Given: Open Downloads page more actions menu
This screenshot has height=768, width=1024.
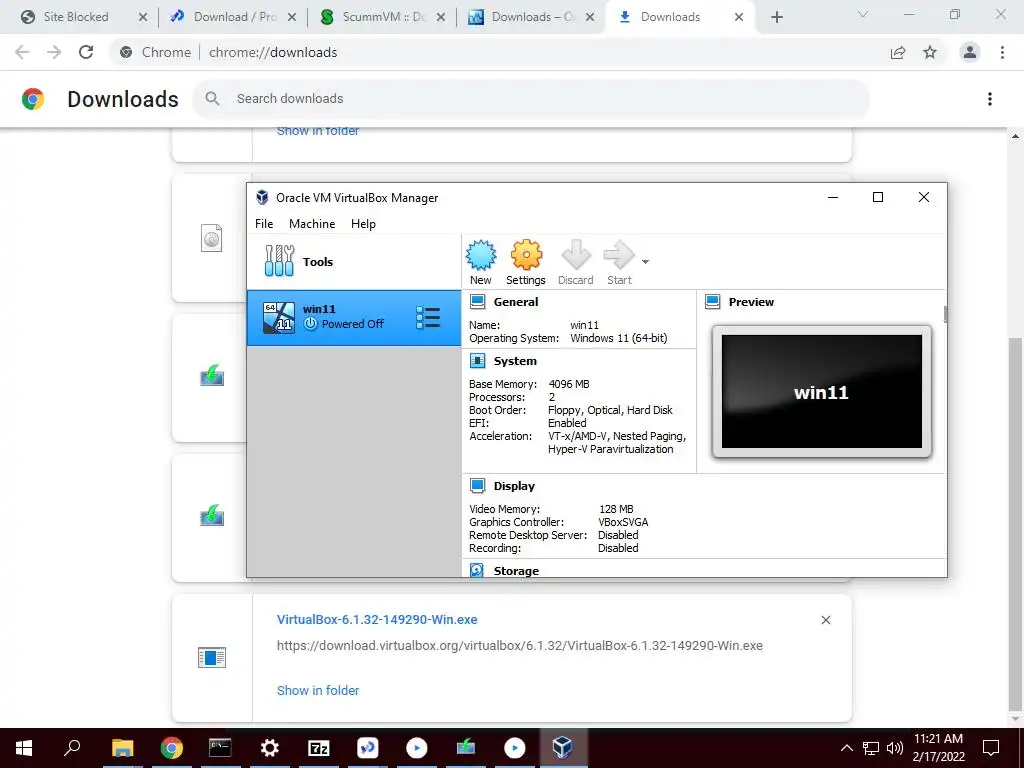Looking at the screenshot, I should point(990,99).
